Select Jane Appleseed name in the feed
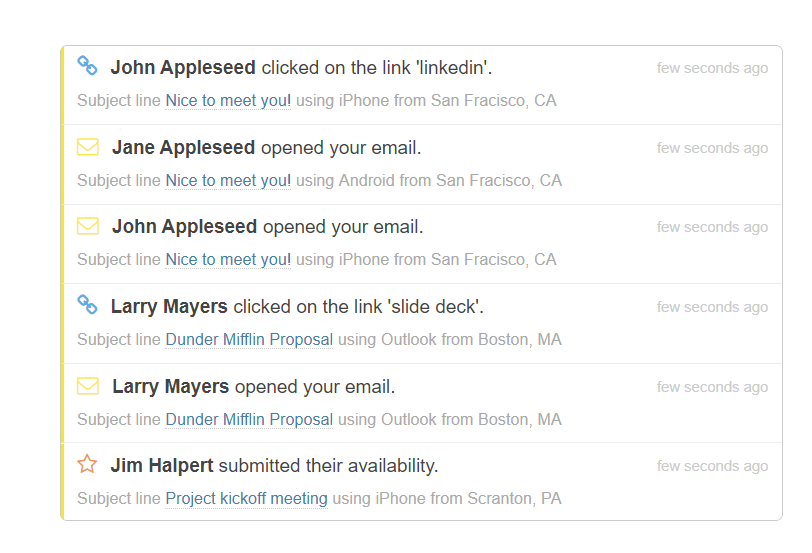 pos(183,148)
